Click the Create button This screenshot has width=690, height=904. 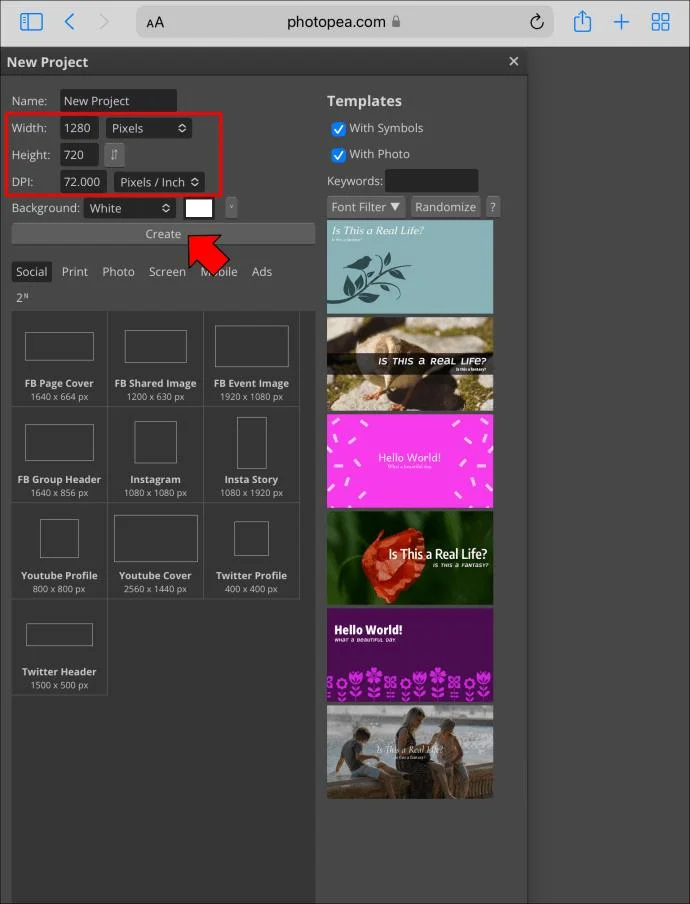click(x=163, y=234)
